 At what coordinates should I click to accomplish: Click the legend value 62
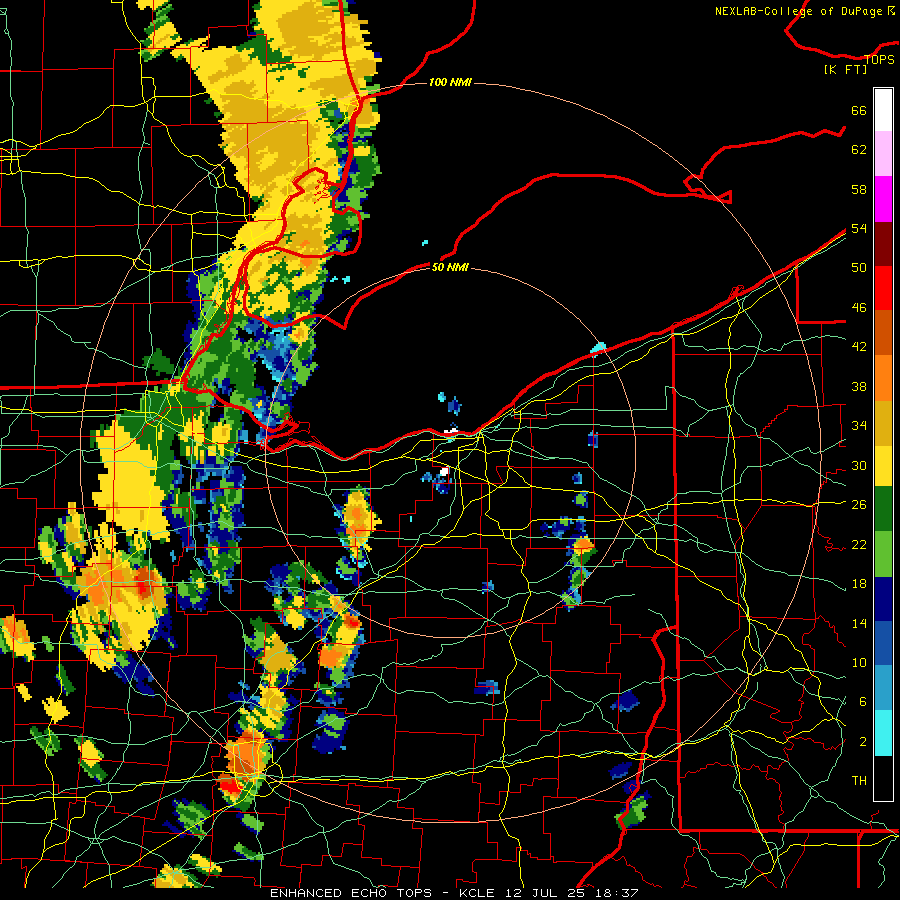point(859,150)
